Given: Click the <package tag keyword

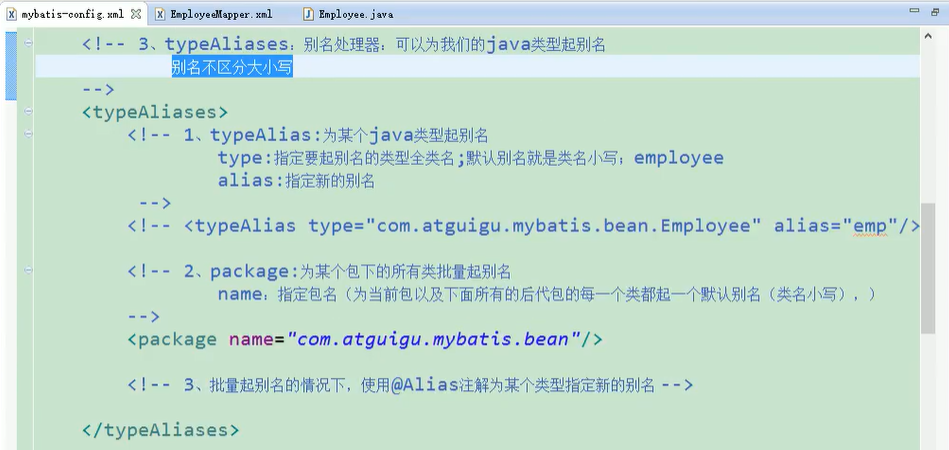Looking at the screenshot, I should click(172, 339).
